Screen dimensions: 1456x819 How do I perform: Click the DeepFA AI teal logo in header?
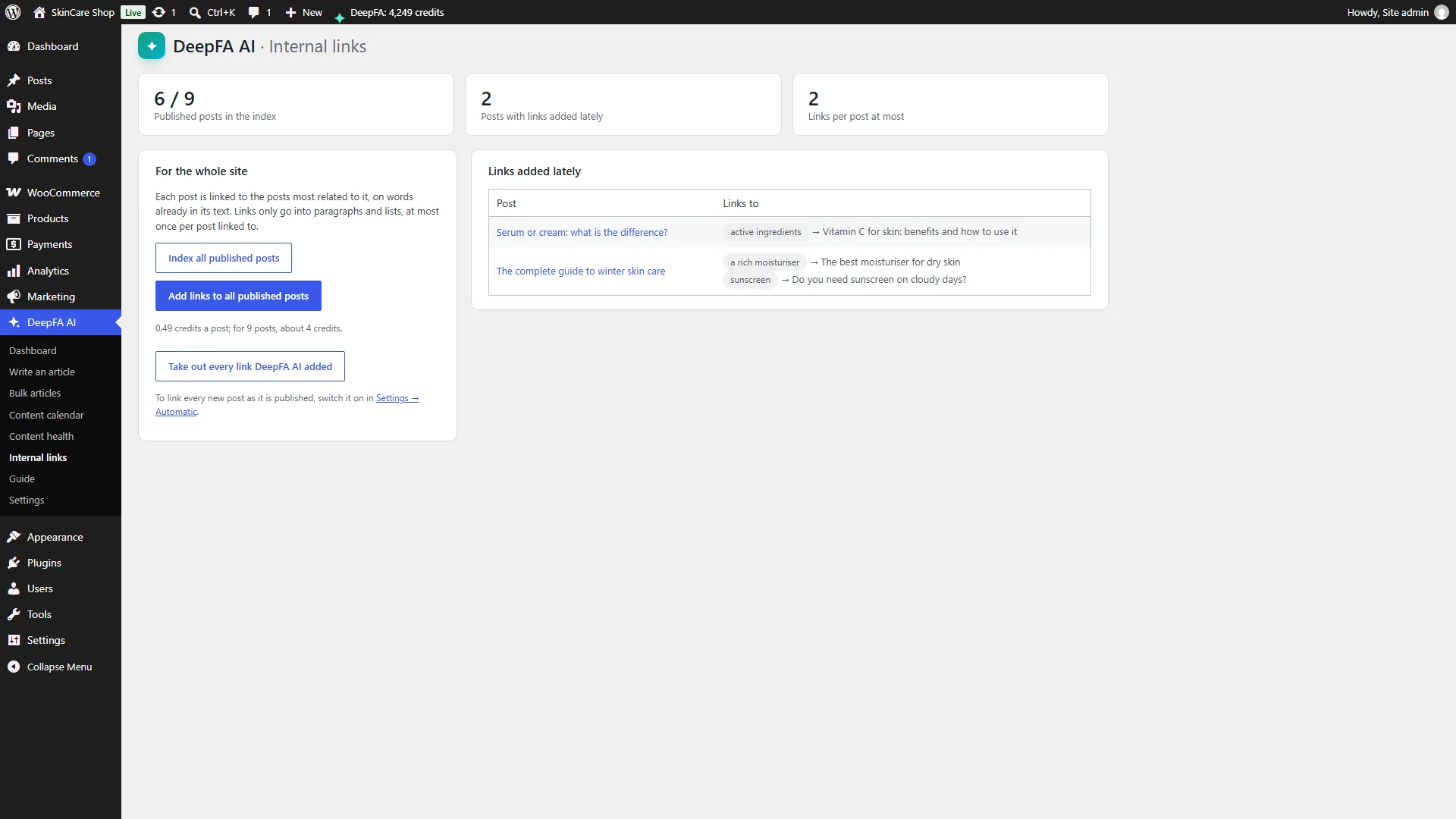coord(152,46)
